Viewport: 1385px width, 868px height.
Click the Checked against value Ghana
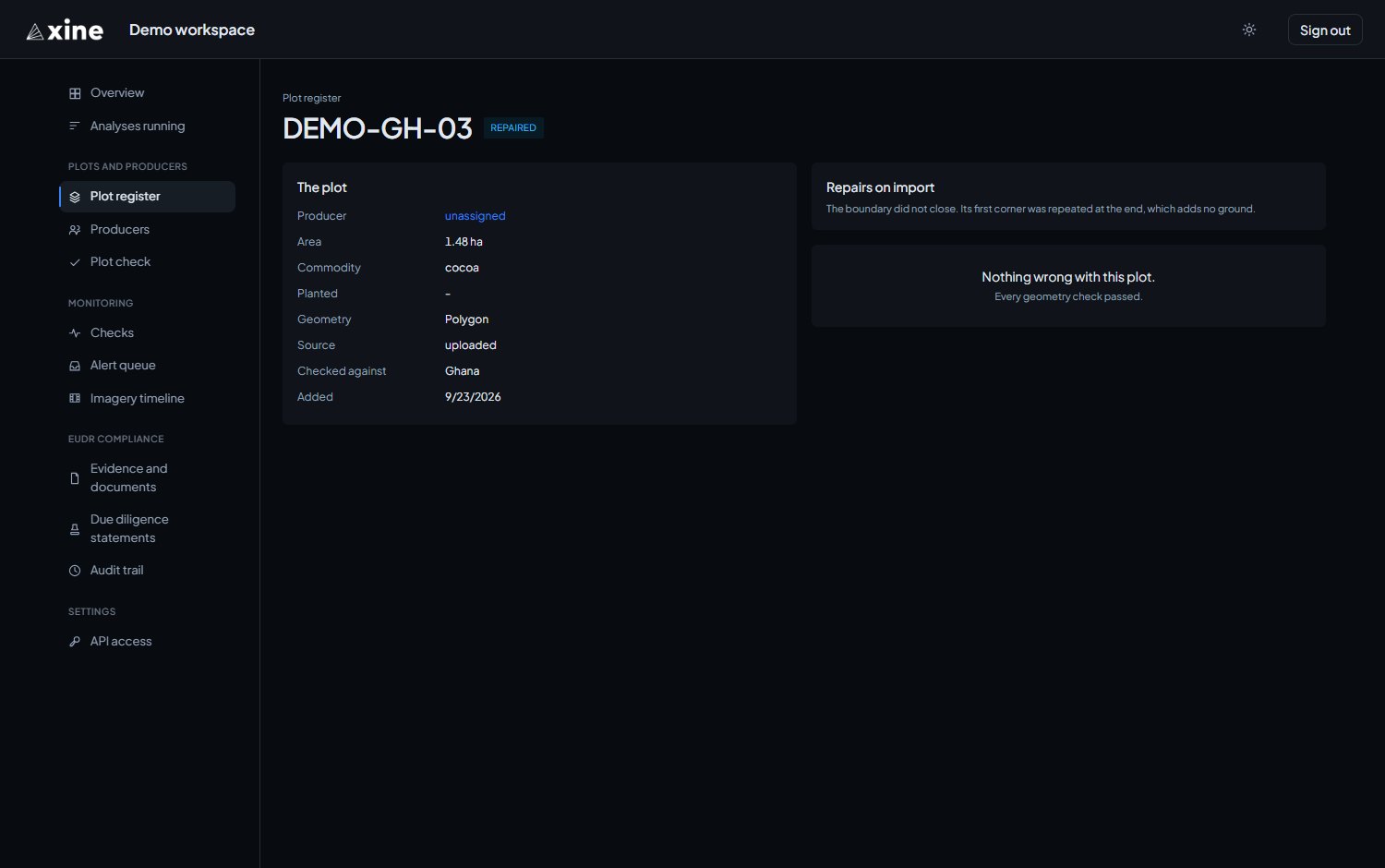click(462, 371)
